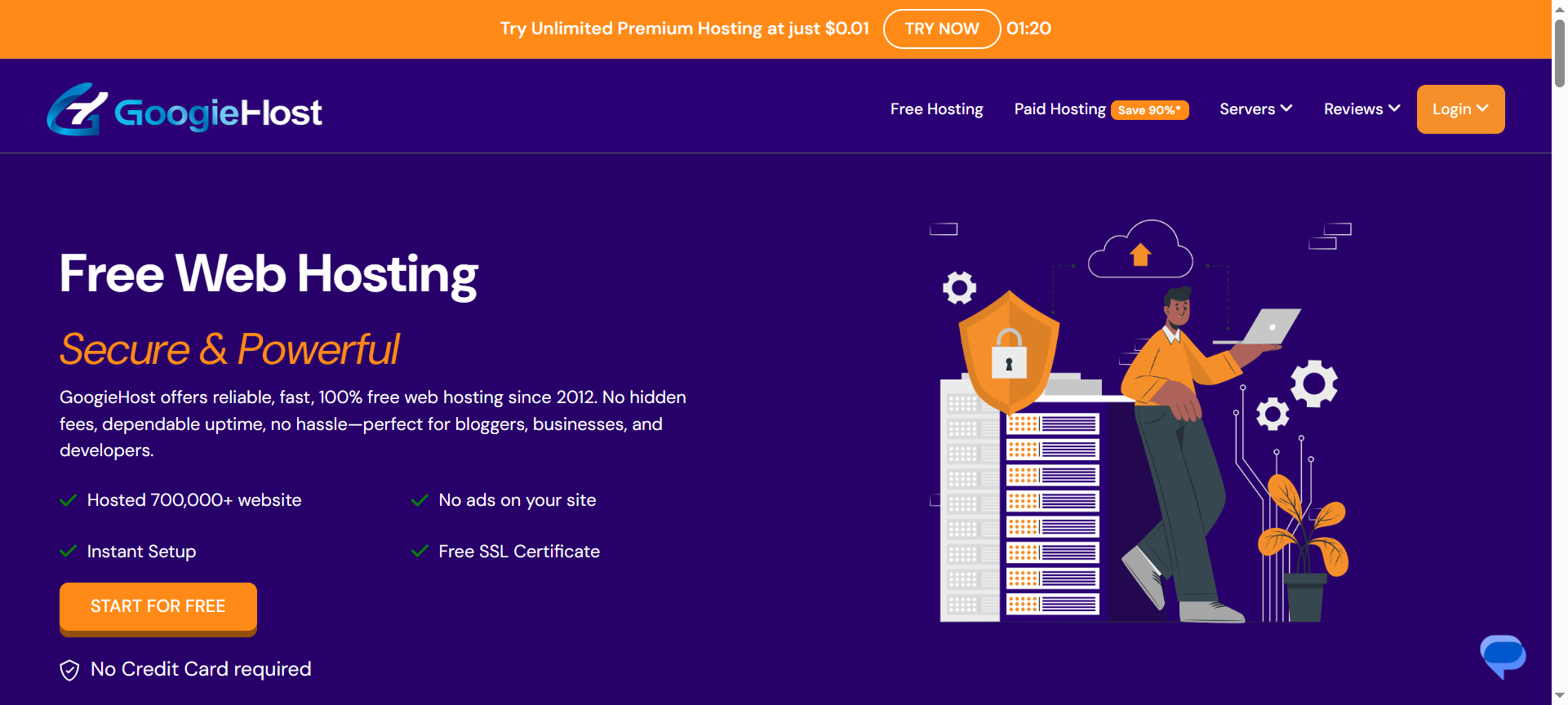Click the cloud upload icon in illustration

pyautogui.click(x=1140, y=253)
